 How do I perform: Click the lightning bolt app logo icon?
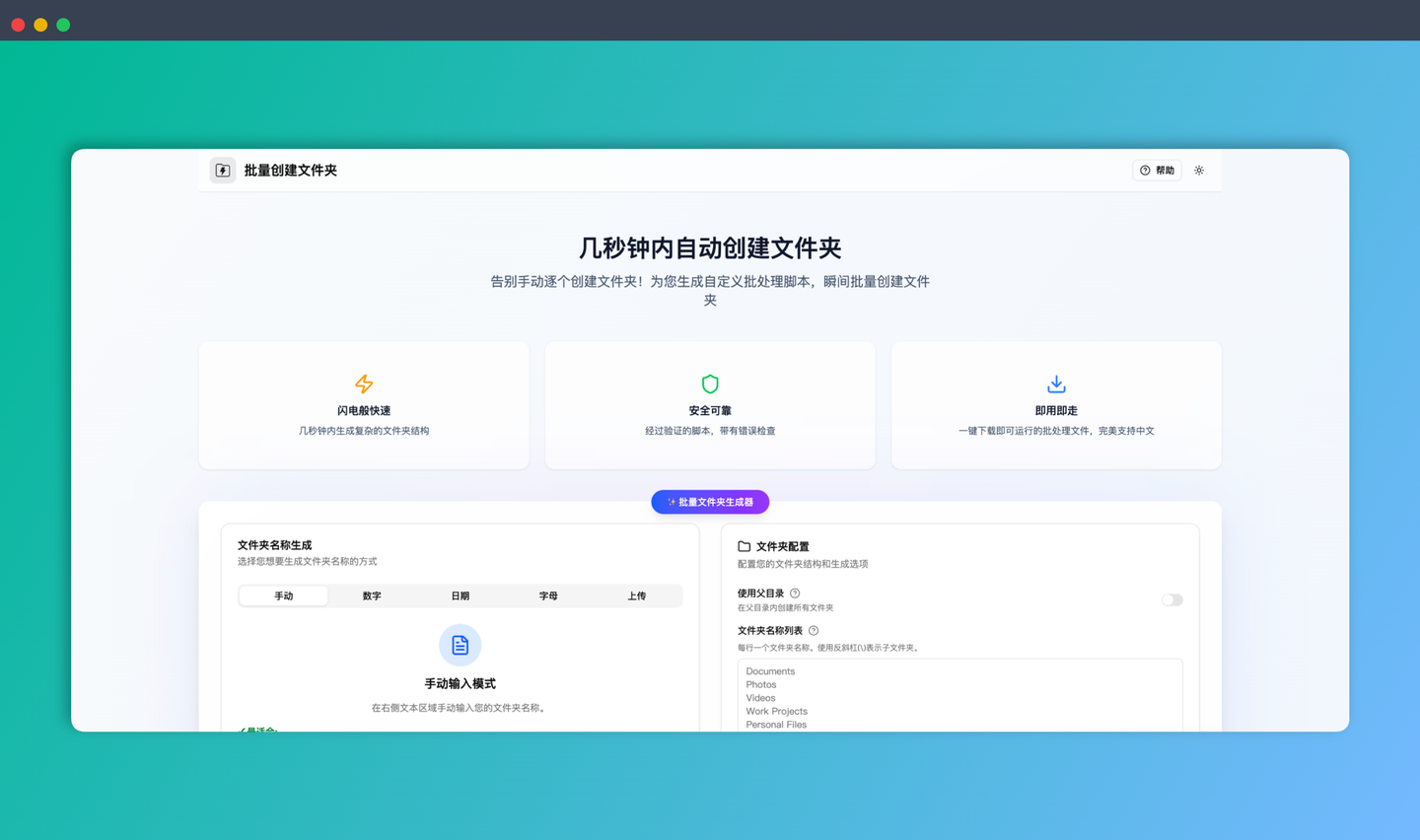coord(222,170)
